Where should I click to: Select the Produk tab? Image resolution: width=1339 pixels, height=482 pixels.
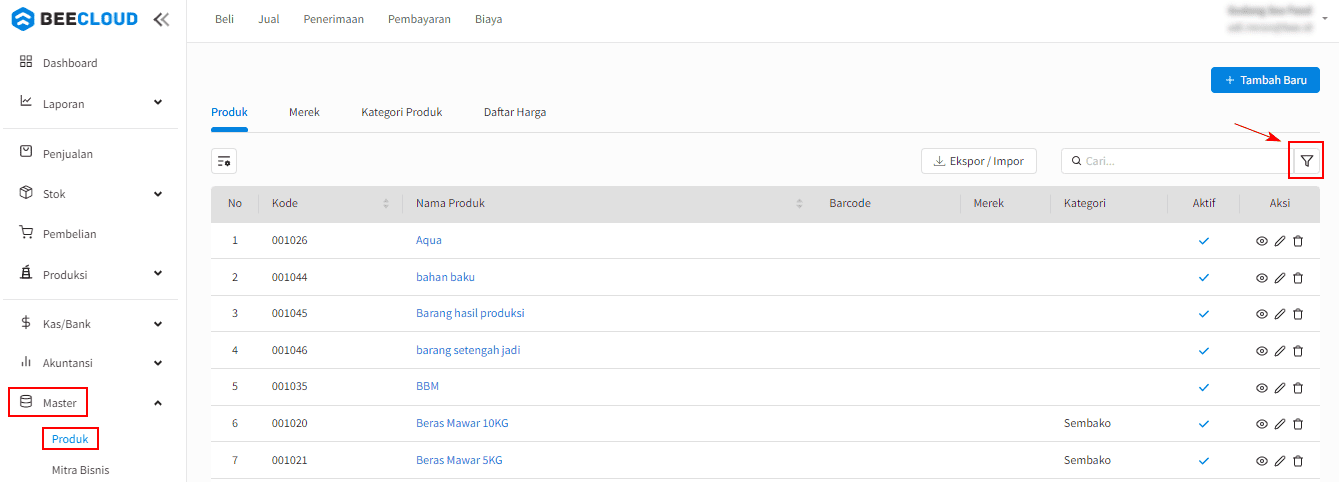[229, 112]
